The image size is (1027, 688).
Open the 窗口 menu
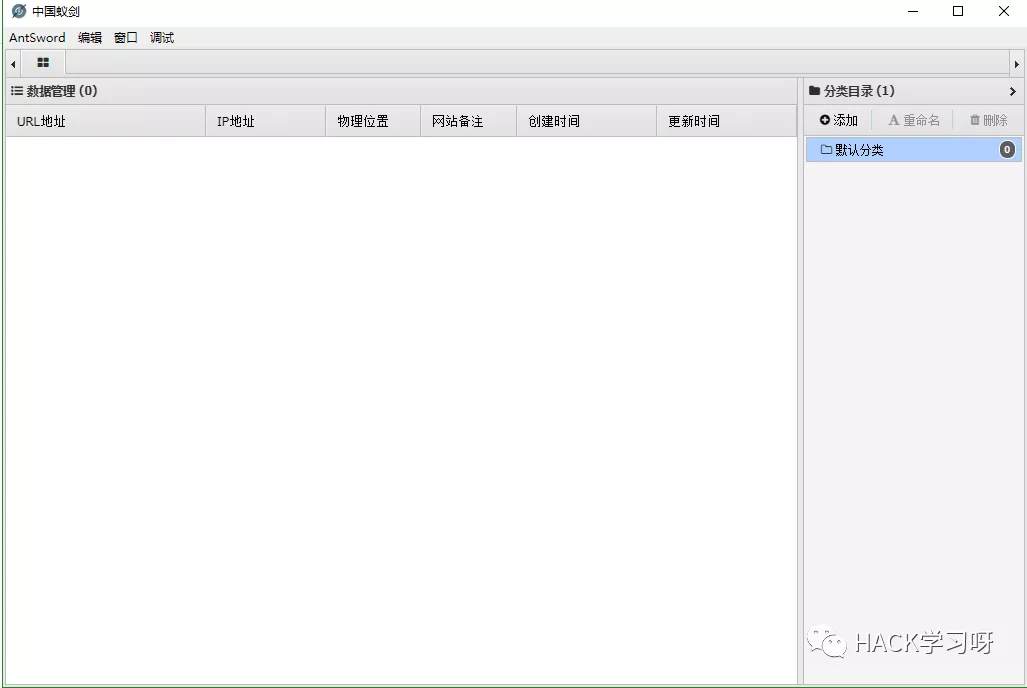click(124, 37)
